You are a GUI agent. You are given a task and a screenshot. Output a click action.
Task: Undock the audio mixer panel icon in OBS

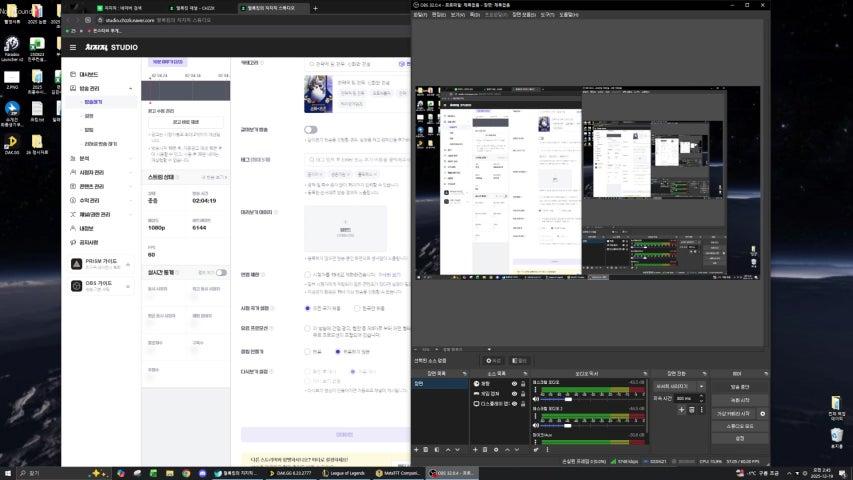(x=645, y=373)
